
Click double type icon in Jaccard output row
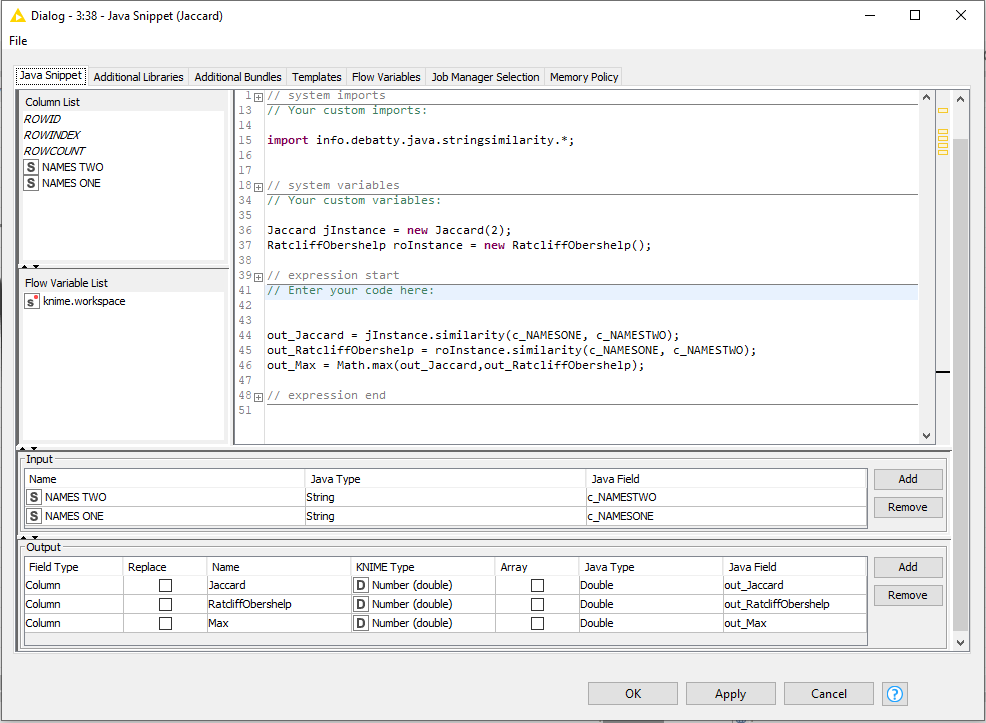(x=360, y=585)
